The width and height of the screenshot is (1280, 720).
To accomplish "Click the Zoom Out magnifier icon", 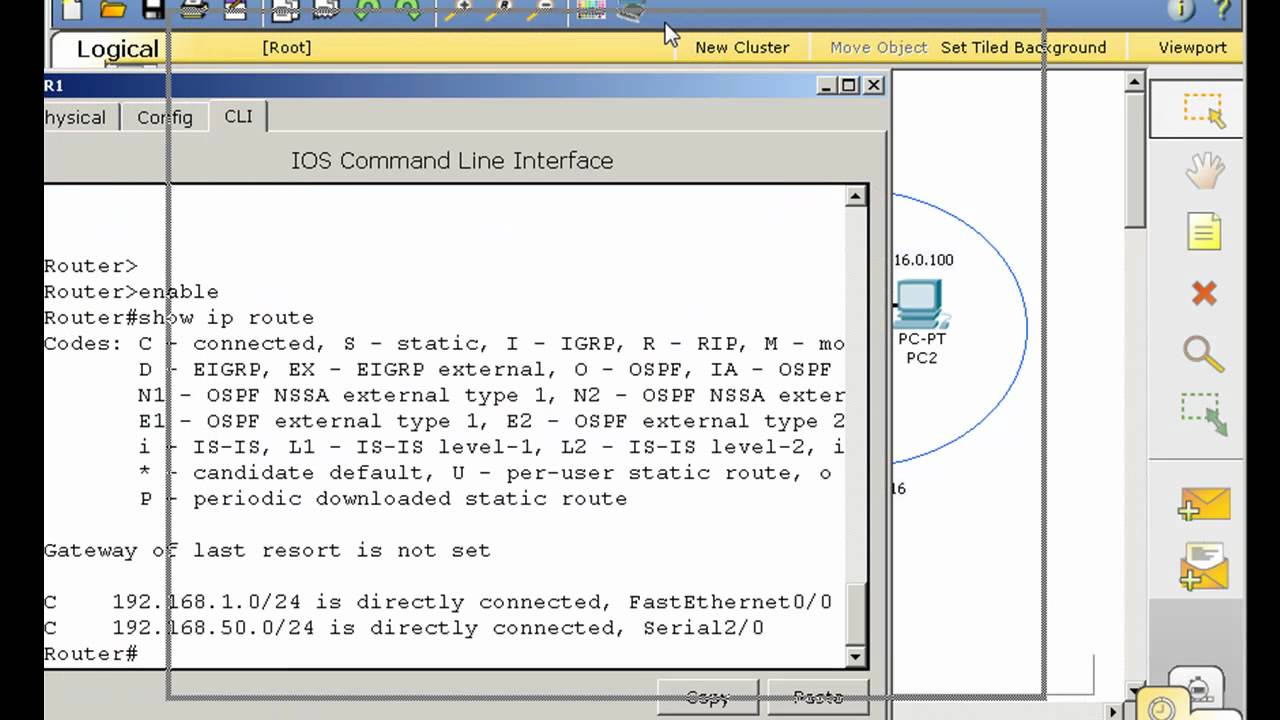I will 541,10.
